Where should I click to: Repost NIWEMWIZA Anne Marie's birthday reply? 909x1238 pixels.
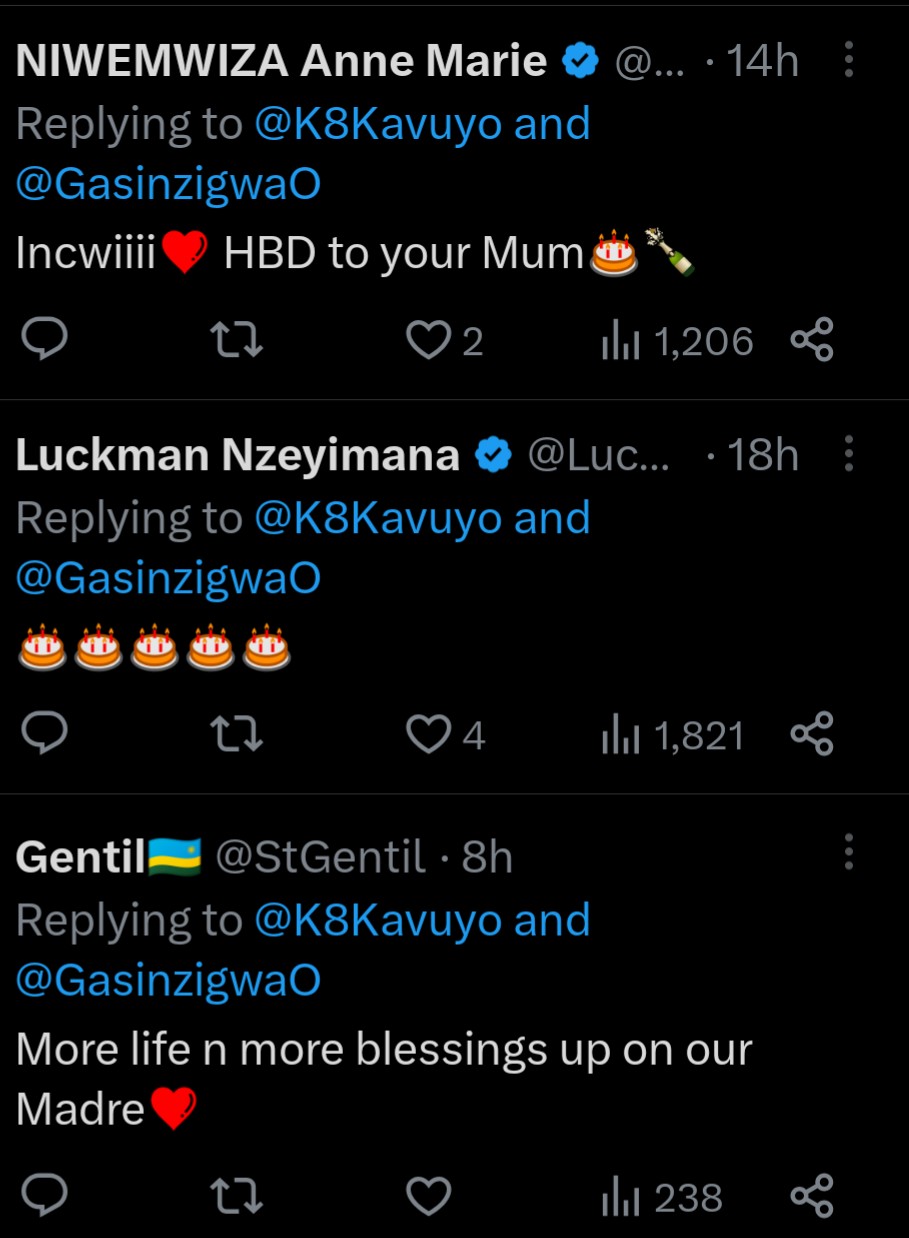[240, 341]
